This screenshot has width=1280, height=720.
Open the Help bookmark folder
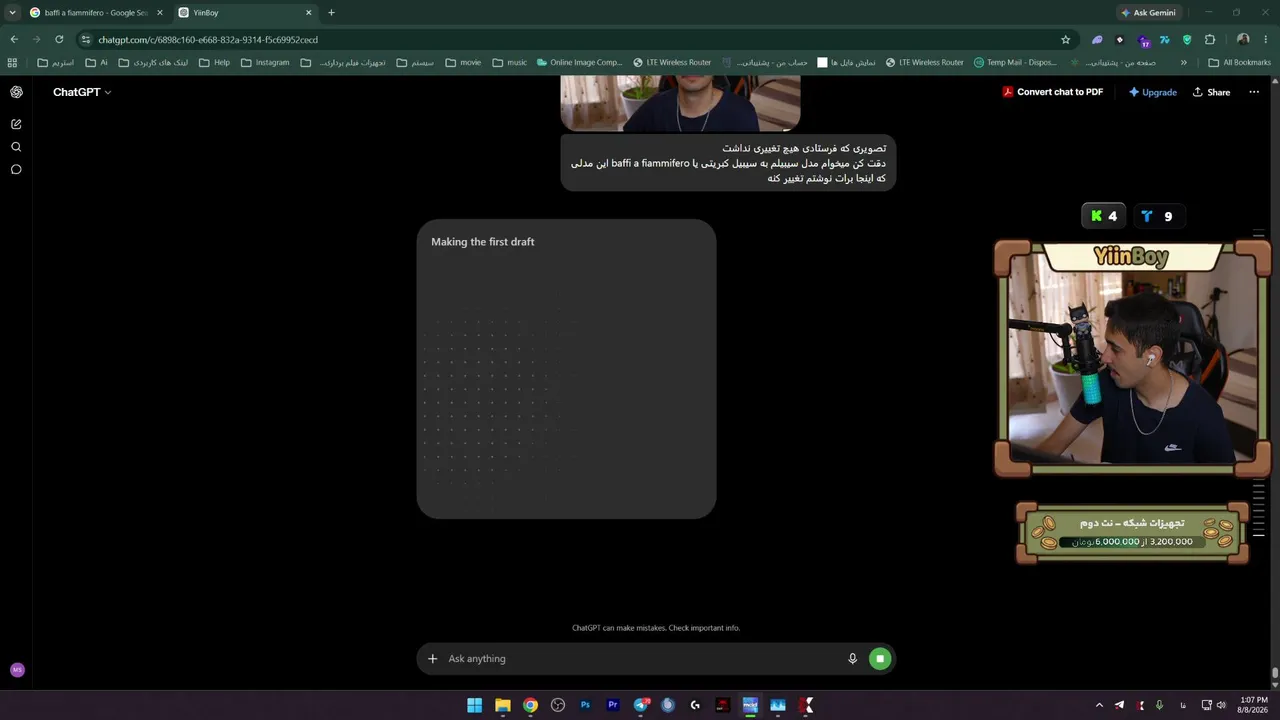pos(214,62)
